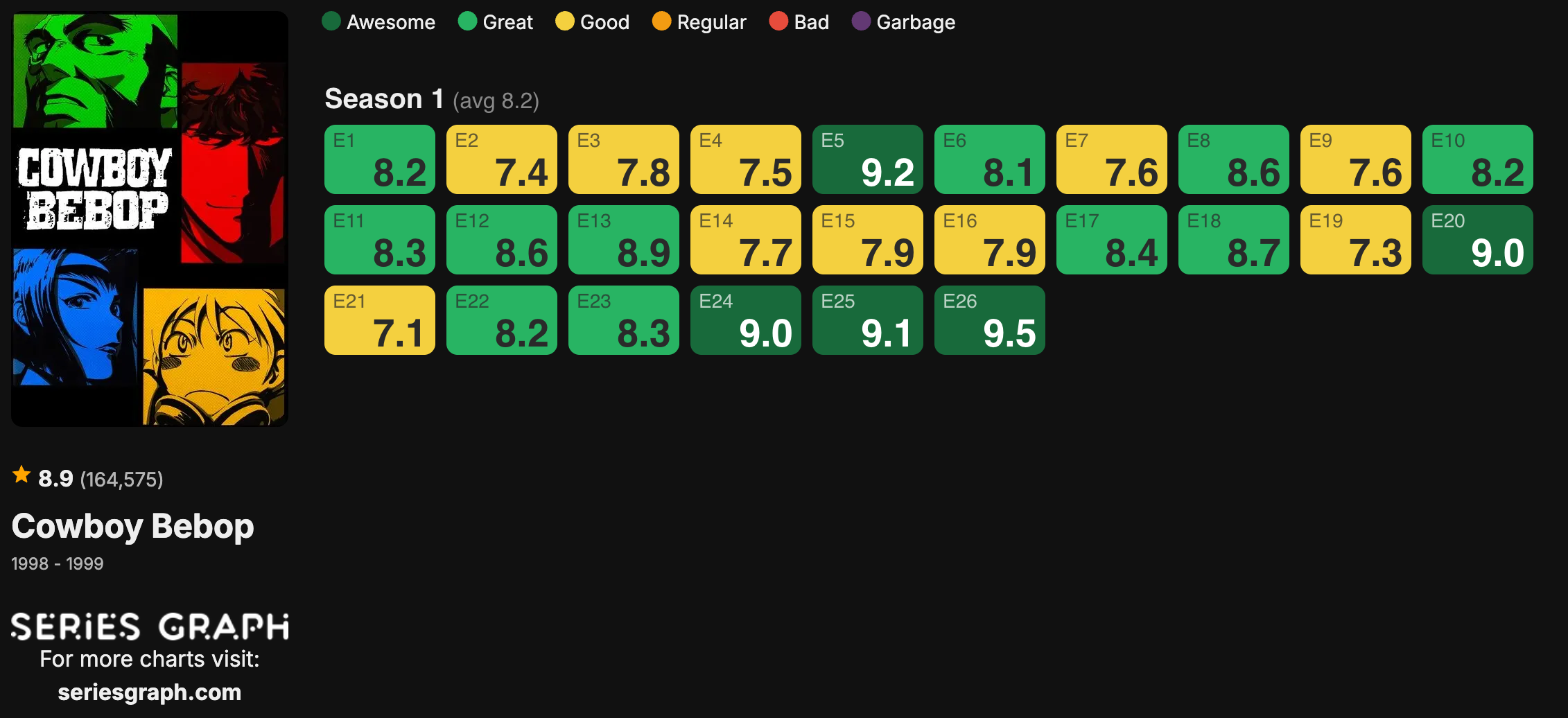The height and width of the screenshot is (718, 1568).
Task: Click the Good legend color dot
Action: pyautogui.click(x=564, y=21)
